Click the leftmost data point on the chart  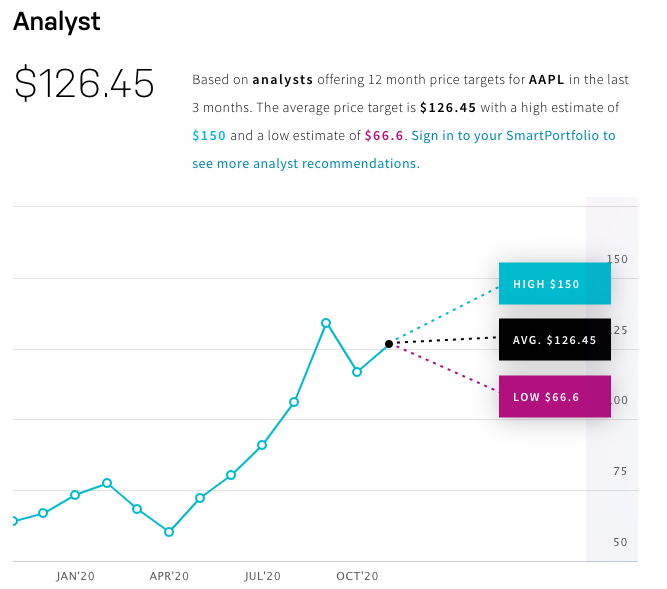tap(14, 521)
